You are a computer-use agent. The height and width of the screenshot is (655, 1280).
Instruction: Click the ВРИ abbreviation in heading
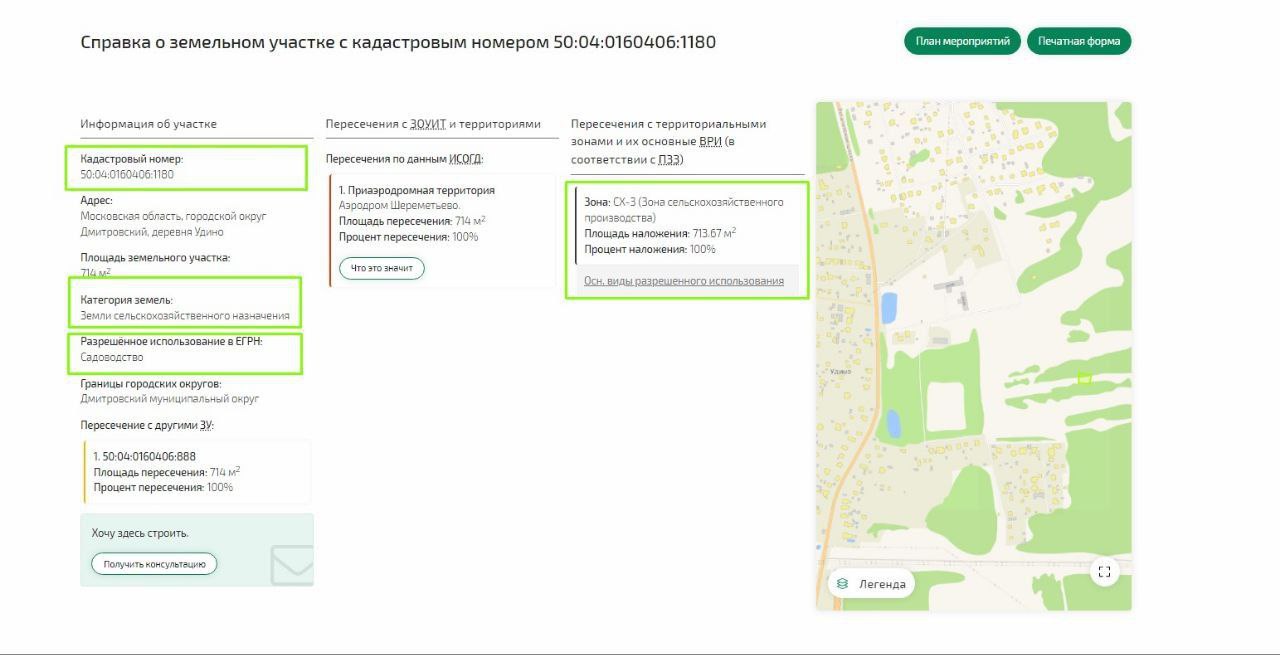[x=710, y=142]
